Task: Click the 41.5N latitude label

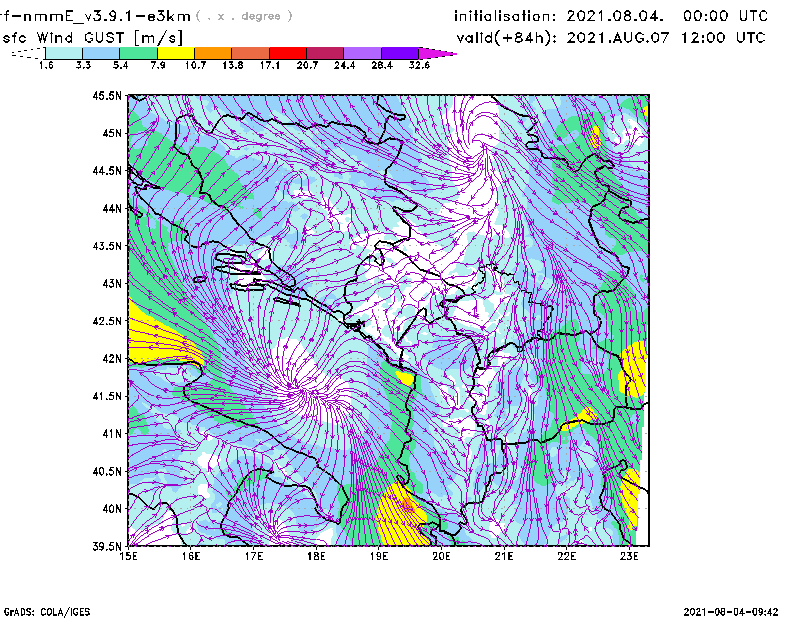Action: point(107,396)
